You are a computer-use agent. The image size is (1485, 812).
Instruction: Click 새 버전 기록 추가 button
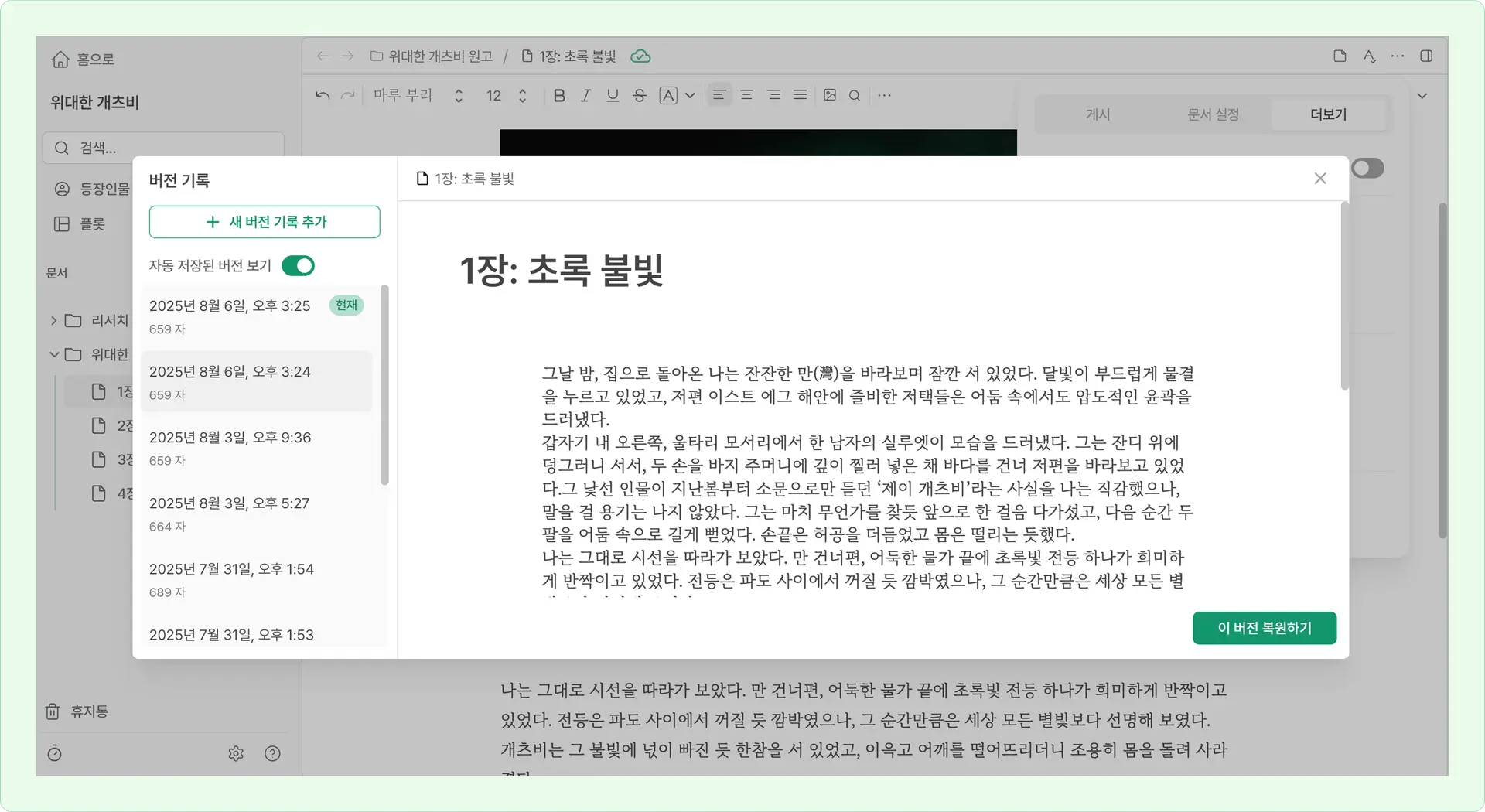coord(265,222)
